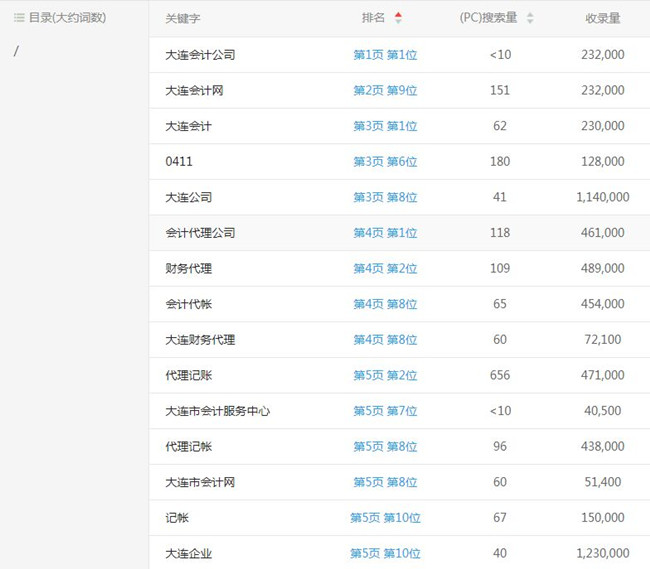Image resolution: width=650 pixels, height=569 pixels.
Task: Open the 第2页 第9位 ranking link
Action: pos(385,91)
